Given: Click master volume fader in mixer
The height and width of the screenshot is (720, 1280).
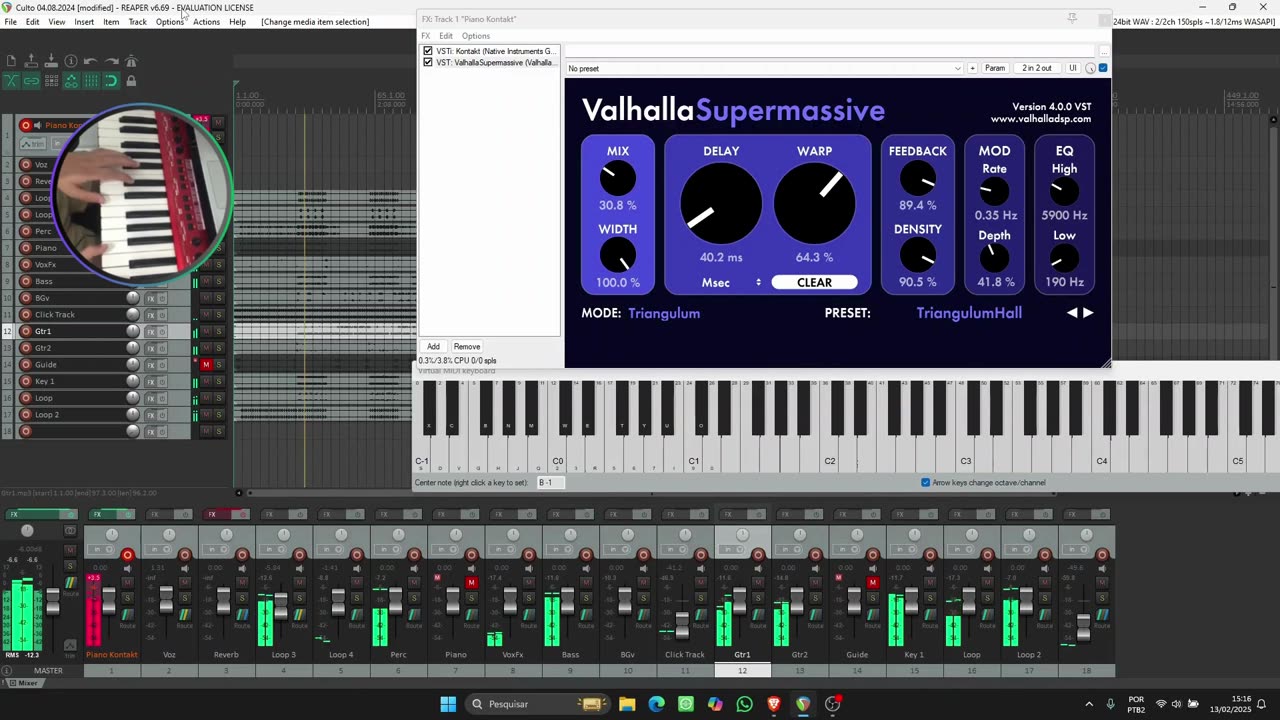Looking at the screenshot, I should (x=53, y=601).
